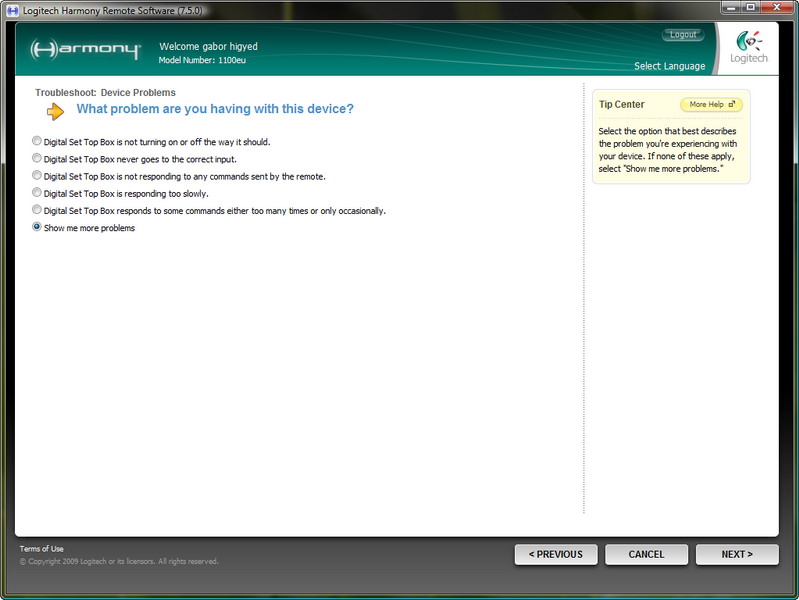Pick the 'responding too slowly' radio button
This screenshot has width=799, height=600.
coord(37,192)
